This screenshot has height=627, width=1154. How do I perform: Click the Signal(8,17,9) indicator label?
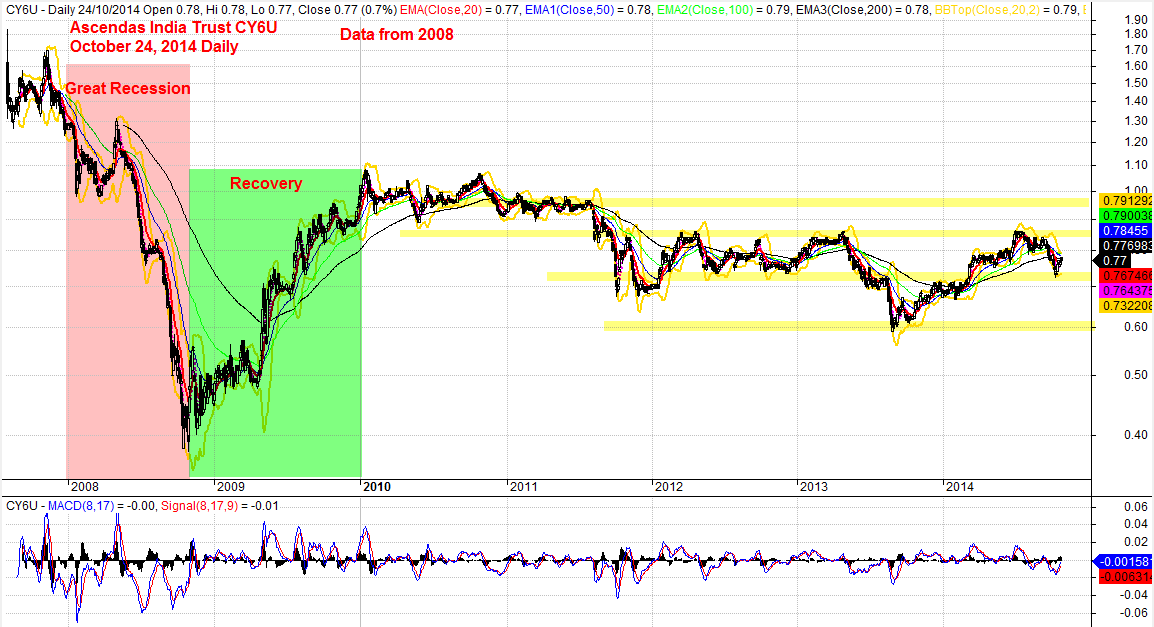pos(199,506)
